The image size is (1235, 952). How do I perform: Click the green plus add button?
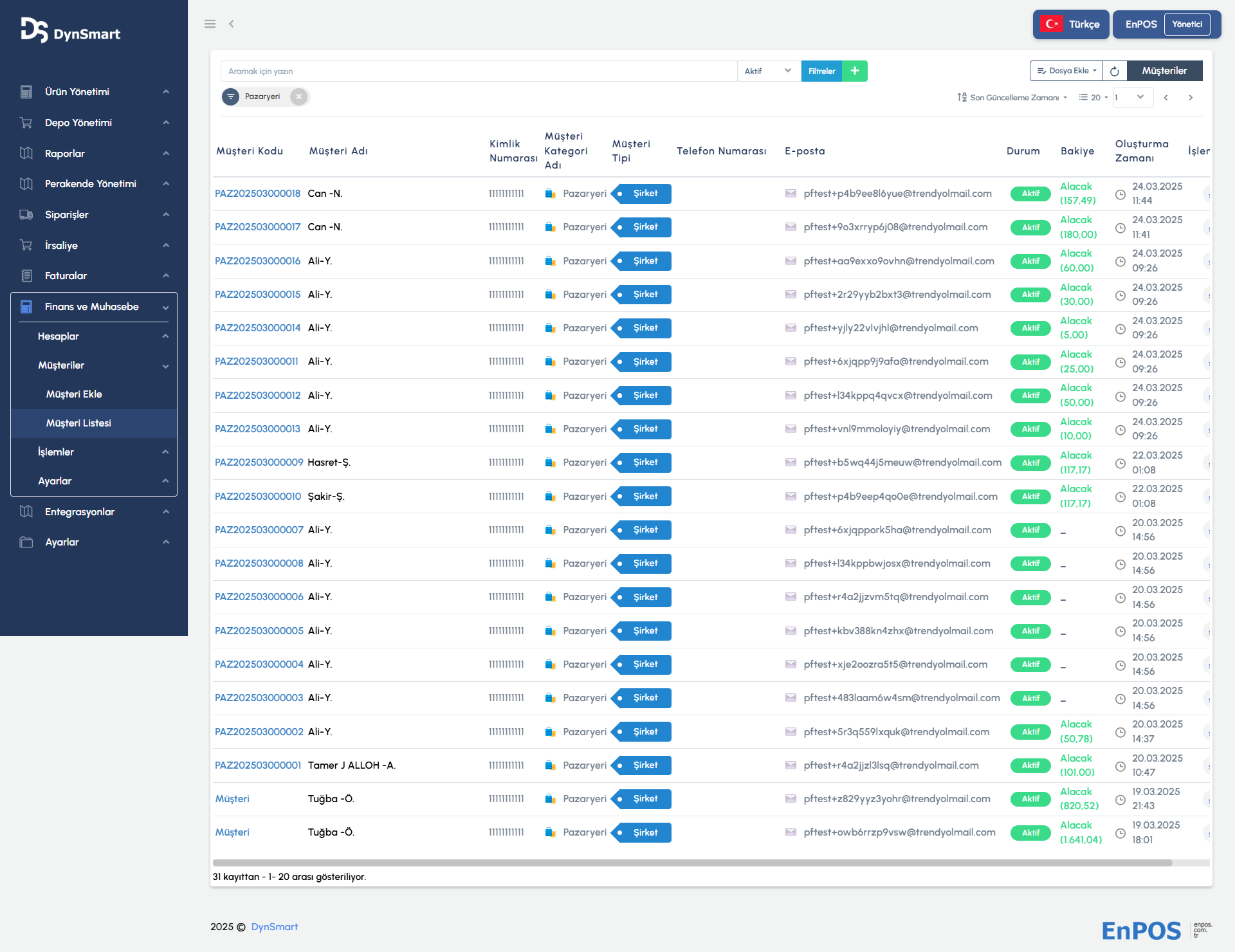[855, 71]
